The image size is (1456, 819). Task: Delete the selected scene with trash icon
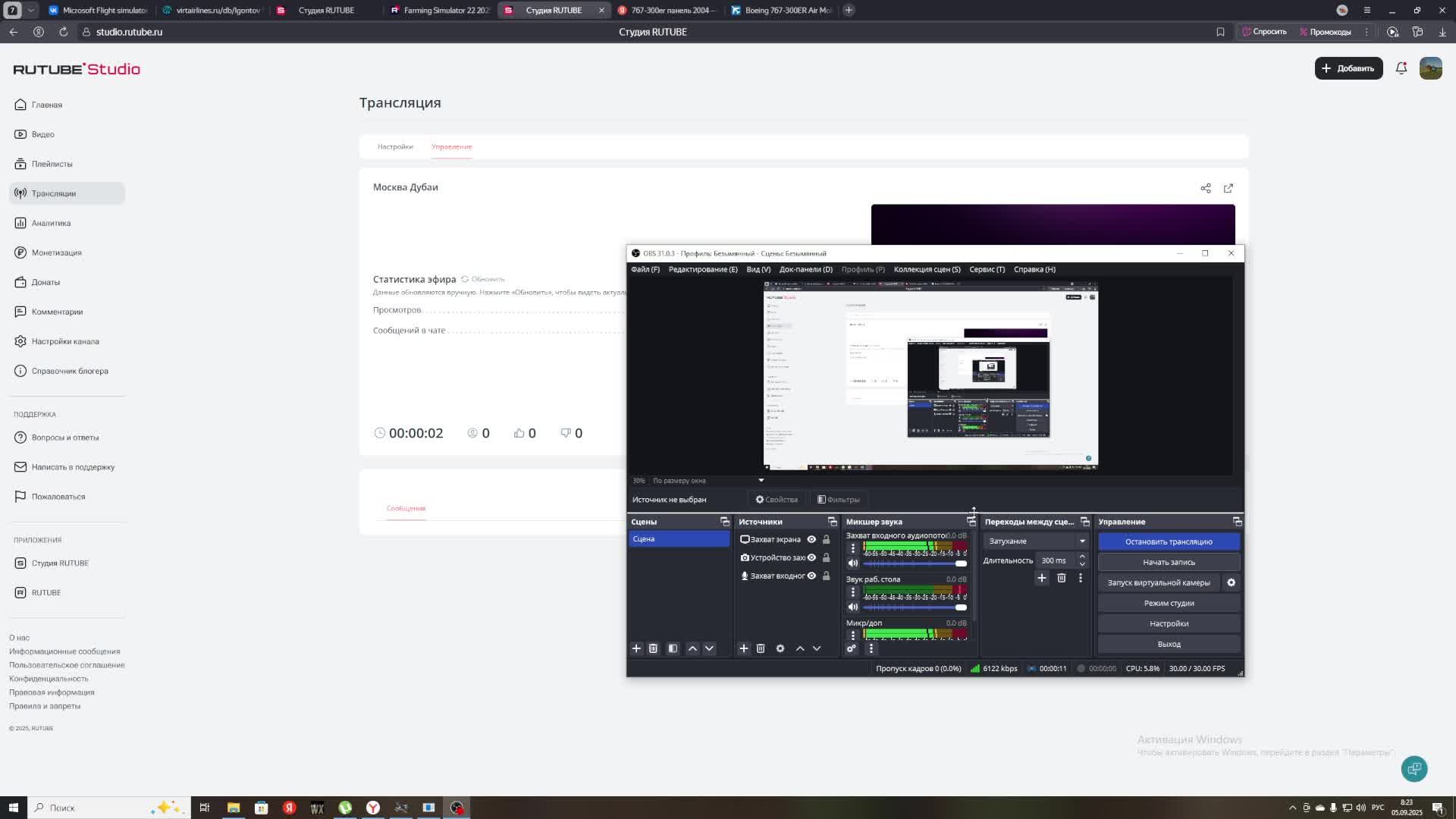[x=653, y=648]
